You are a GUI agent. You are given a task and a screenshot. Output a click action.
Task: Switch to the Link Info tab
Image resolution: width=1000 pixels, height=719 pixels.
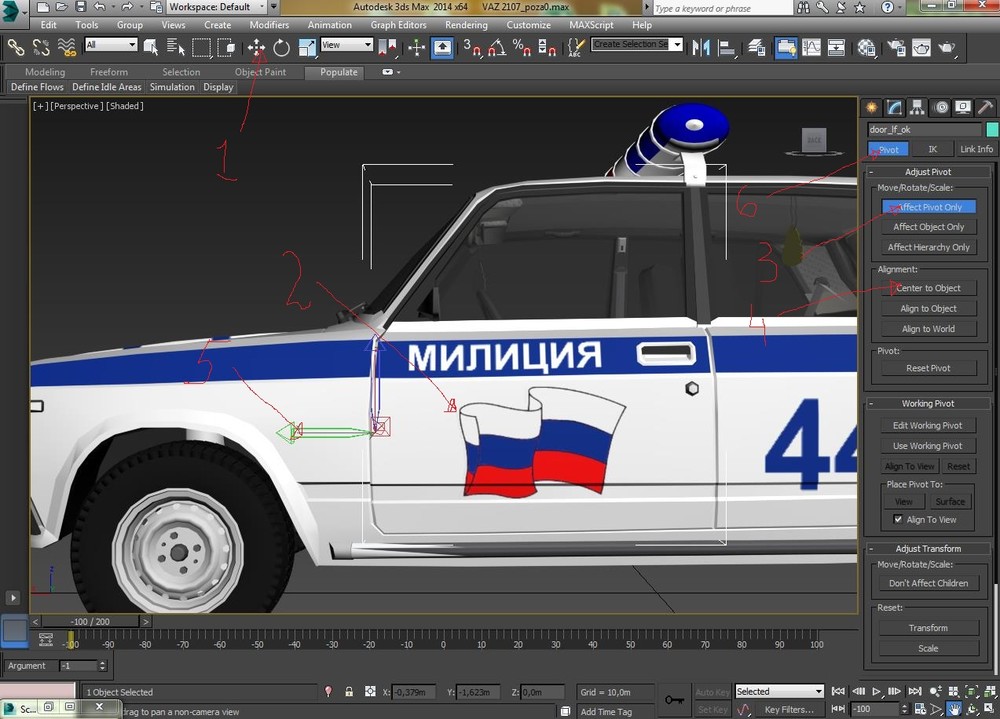pyautogui.click(x=976, y=149)
